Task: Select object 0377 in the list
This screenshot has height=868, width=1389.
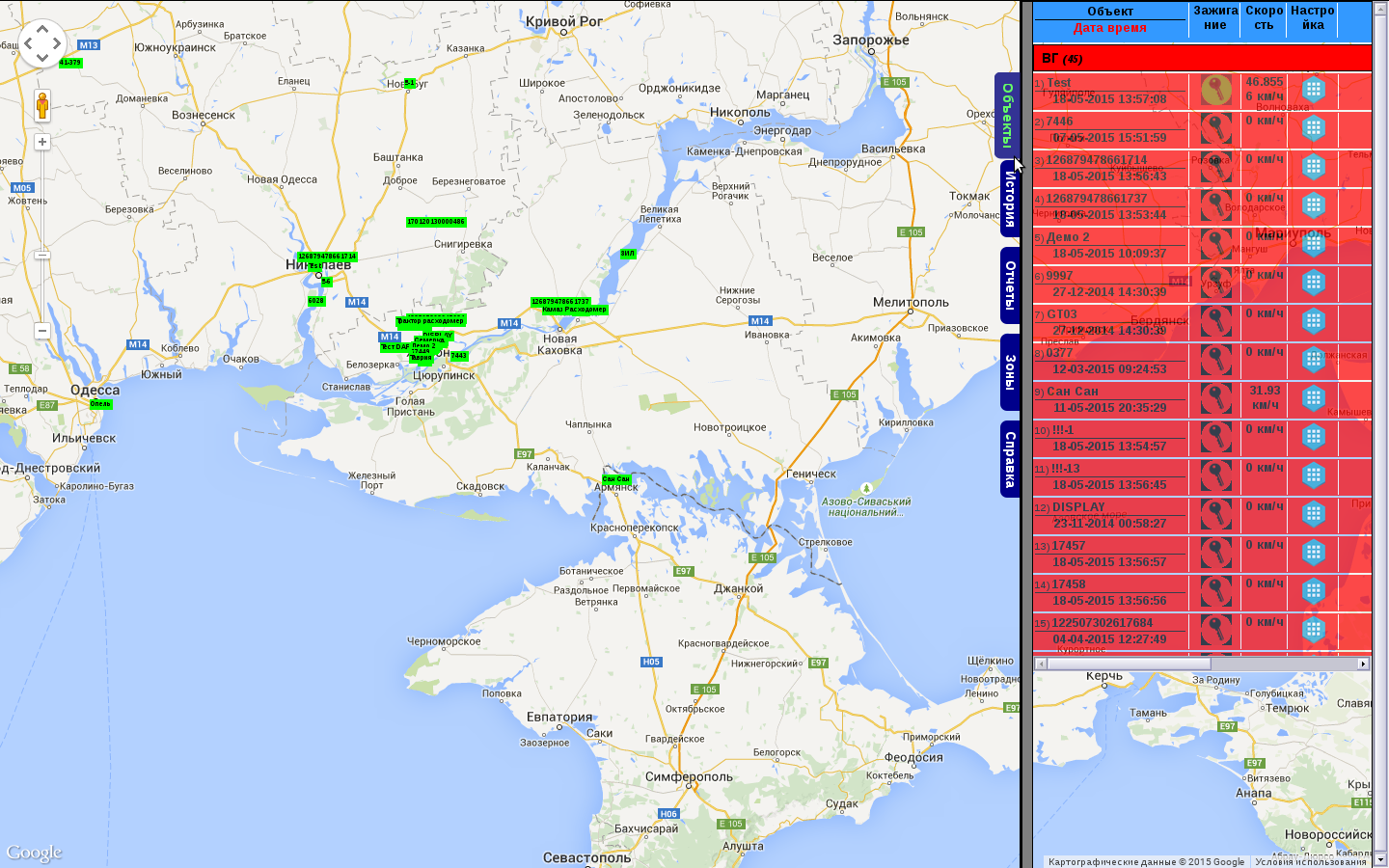Action: pos(1059,353)
